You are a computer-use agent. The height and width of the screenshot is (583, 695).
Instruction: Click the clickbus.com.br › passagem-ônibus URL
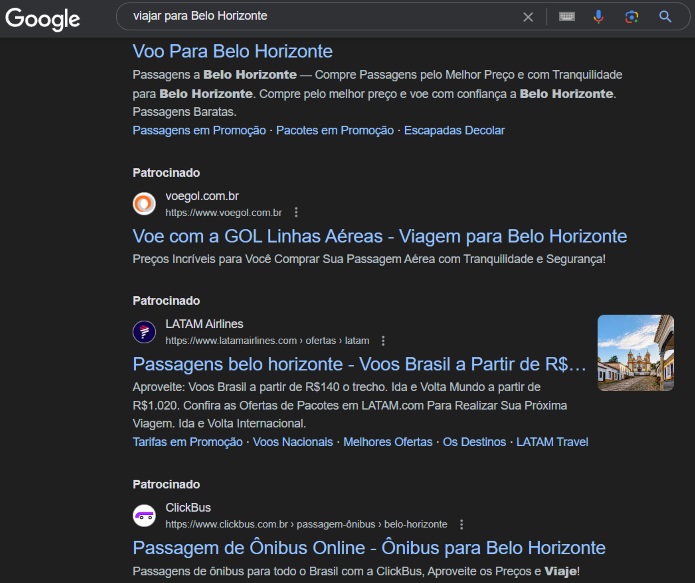[x=306, y=524]
